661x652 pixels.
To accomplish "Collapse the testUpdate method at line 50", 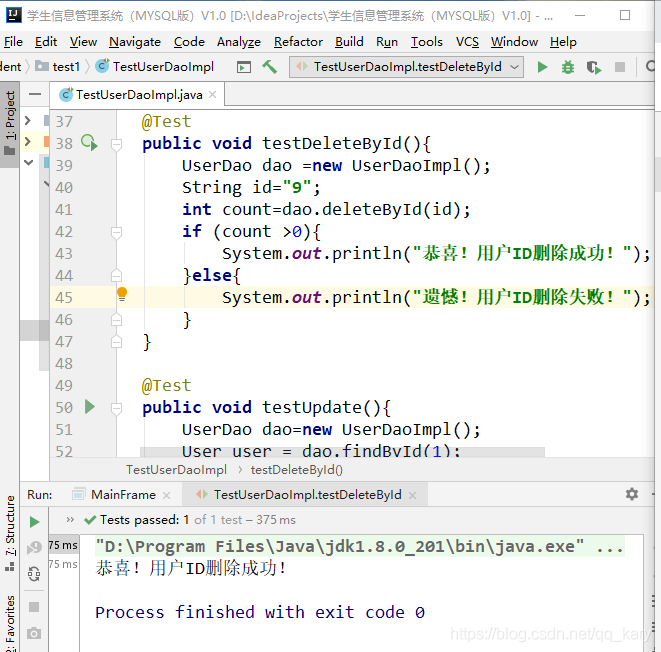I will (x=116, y=408).
